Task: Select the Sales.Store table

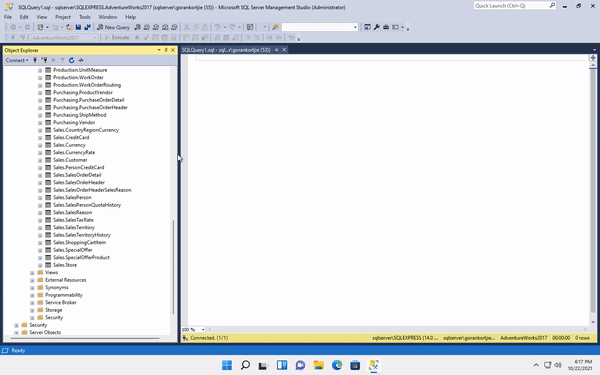Action: click(65, 265)
